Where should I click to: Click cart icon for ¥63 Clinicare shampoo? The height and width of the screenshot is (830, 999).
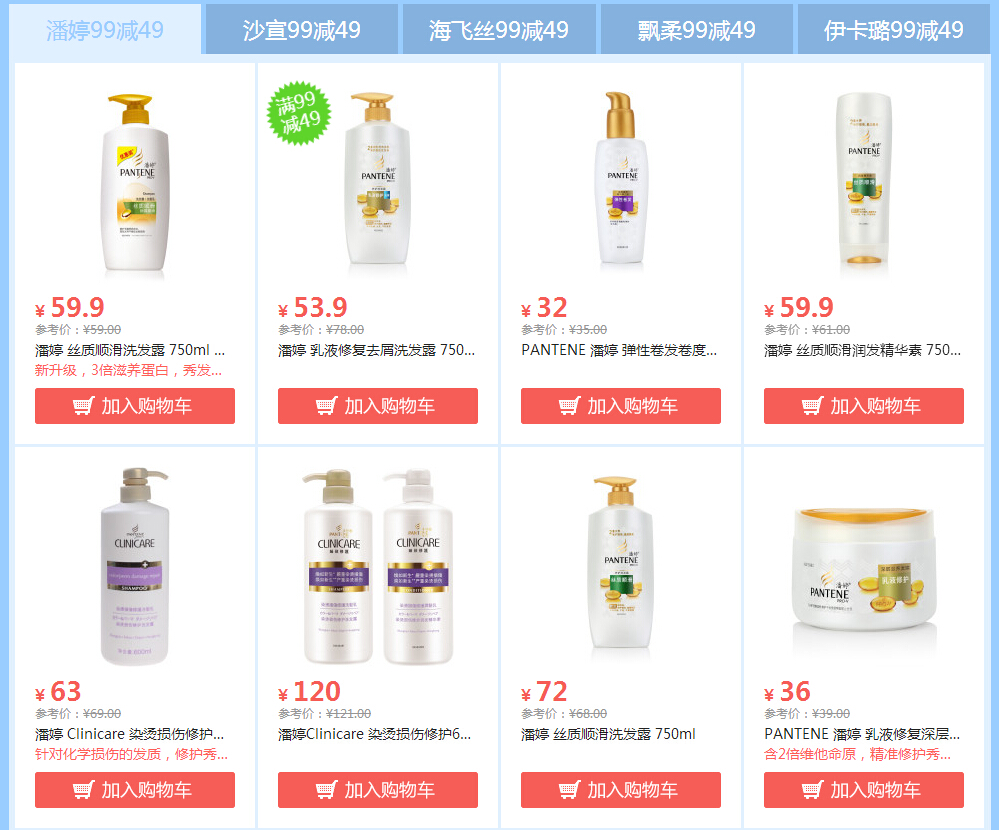pyautogui.click(x=83, y=790)
